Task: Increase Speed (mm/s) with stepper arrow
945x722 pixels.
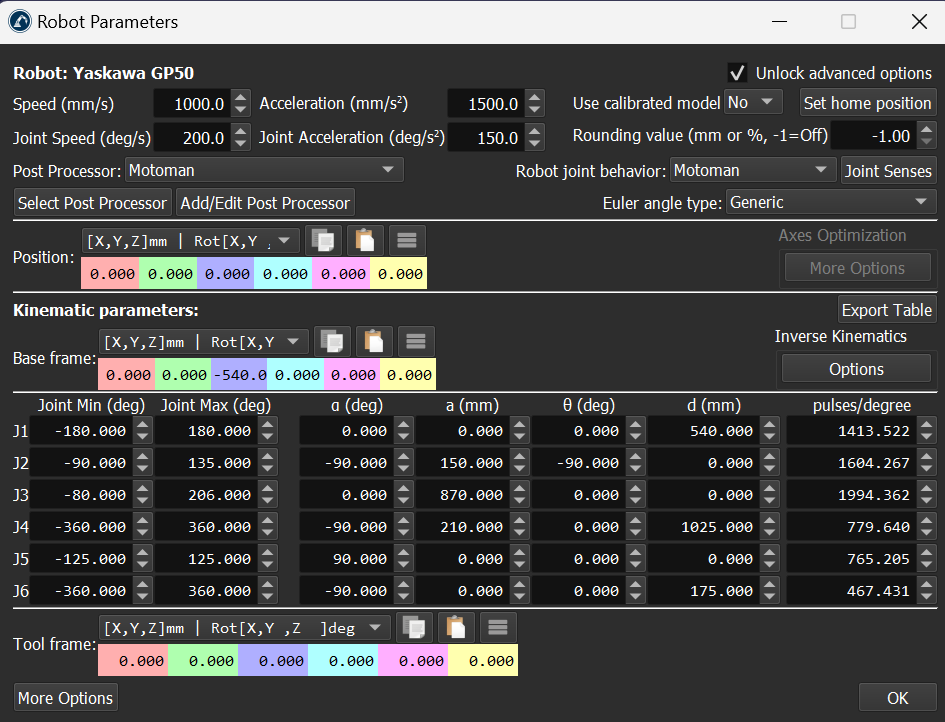Action: pos(240,98)
